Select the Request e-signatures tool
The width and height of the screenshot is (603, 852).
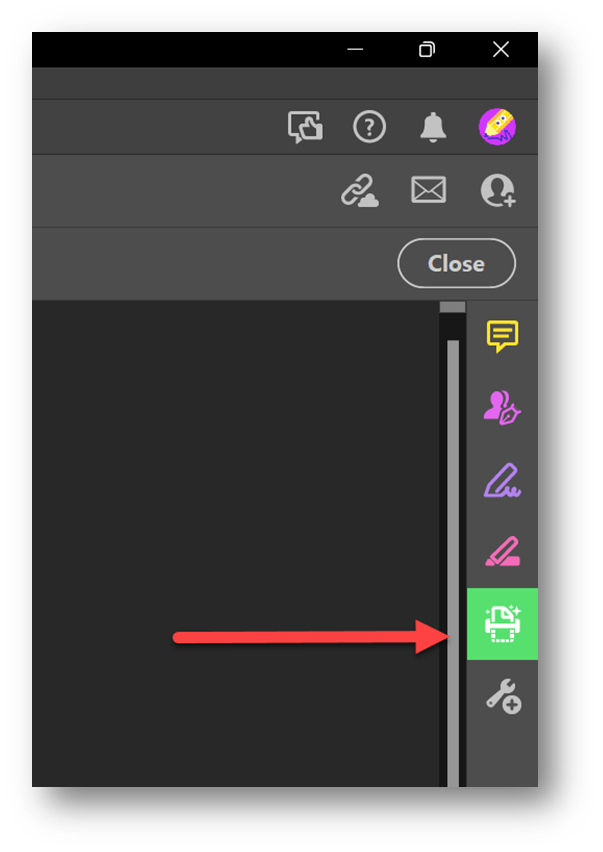click(502, 410)
